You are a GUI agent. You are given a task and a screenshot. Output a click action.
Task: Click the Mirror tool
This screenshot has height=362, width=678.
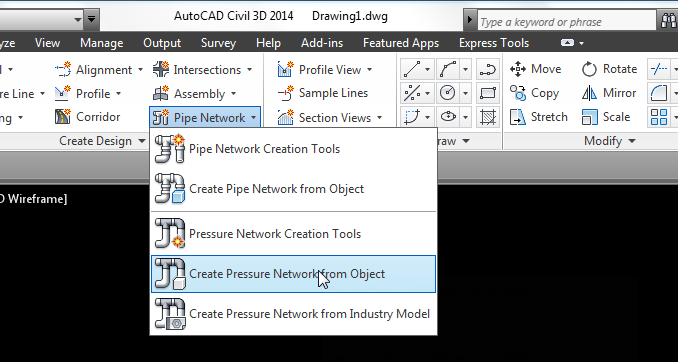(609, 93)
